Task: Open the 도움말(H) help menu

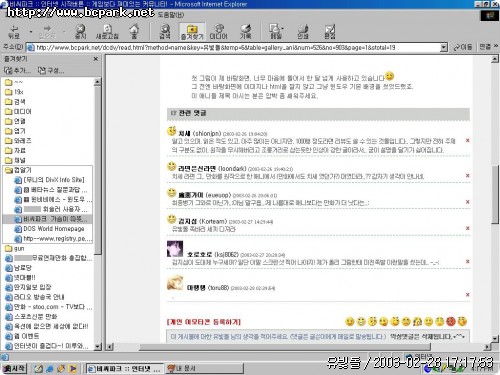Action: [x=171, y=15]
